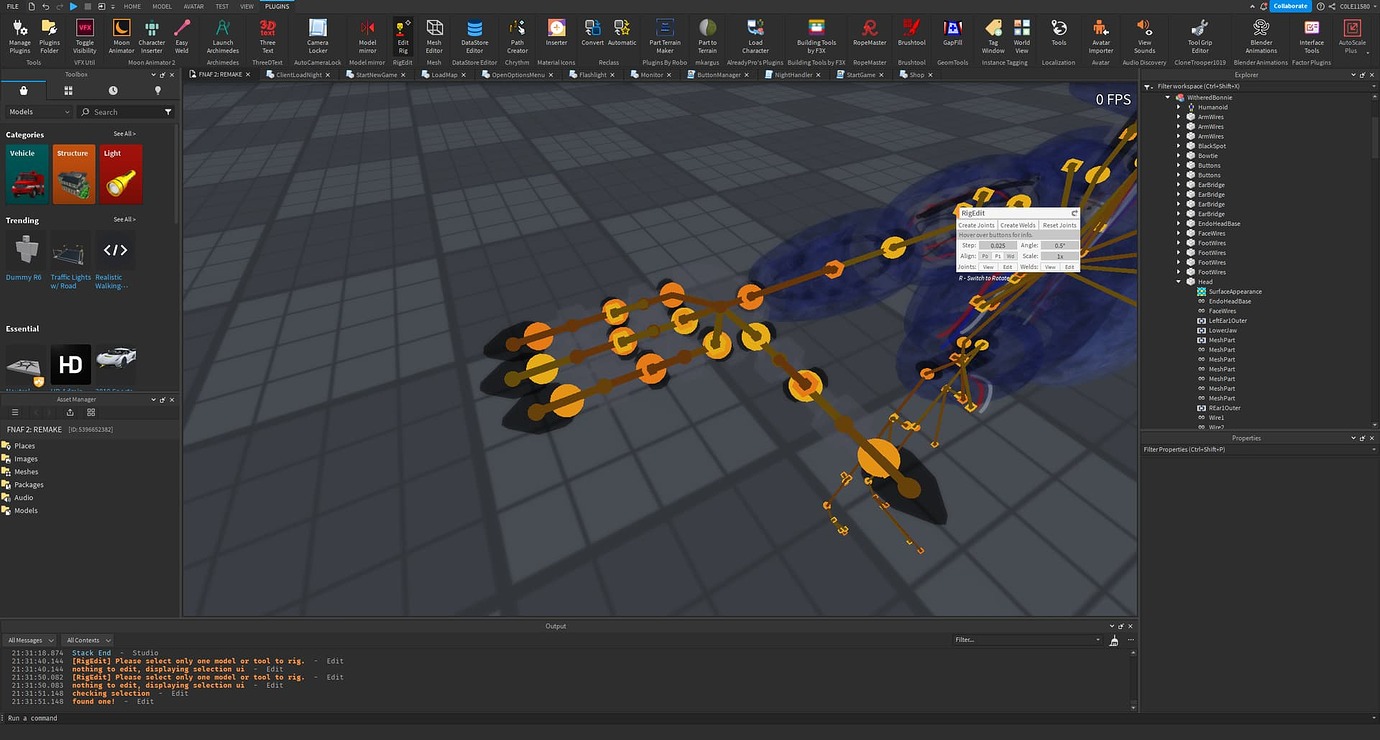Click Create Joints in RigEdit

pyautogui.click(x=976, y=225)
